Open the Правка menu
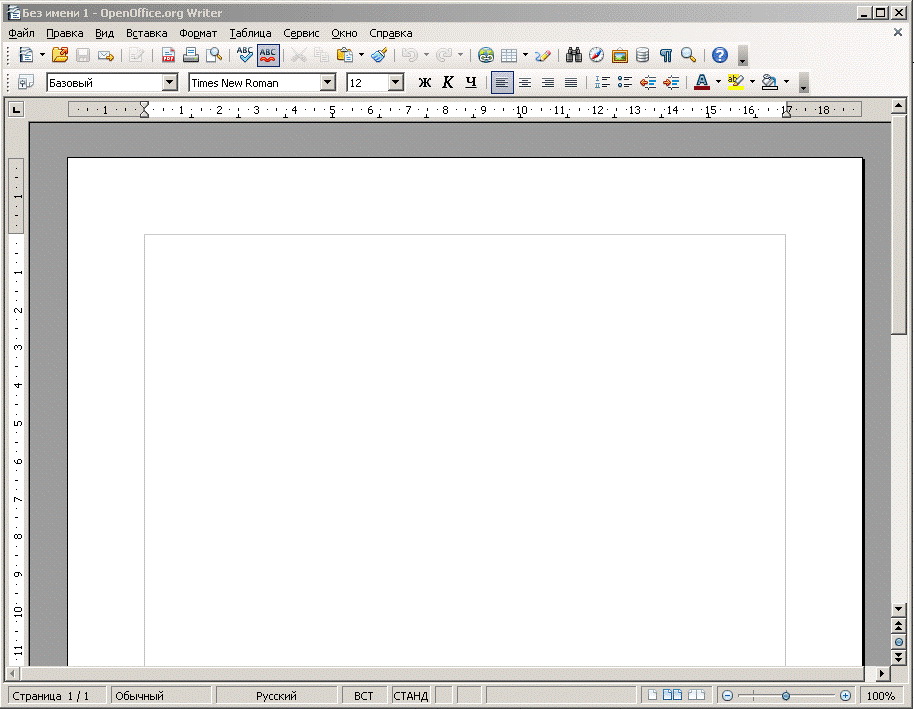Image resolution: width=914 pixels, height=709 pixels. (65, 33)
